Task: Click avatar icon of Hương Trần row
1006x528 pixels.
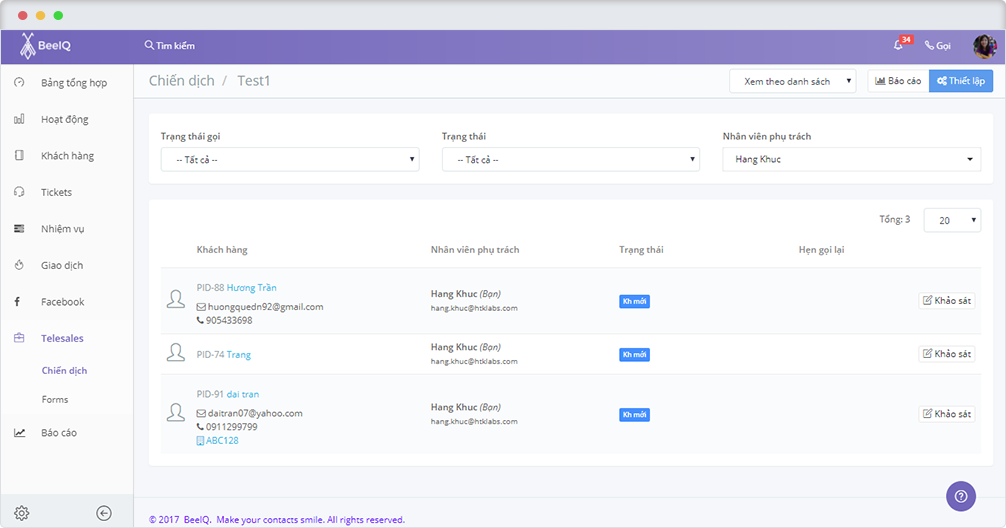Action: click(176, 299)
